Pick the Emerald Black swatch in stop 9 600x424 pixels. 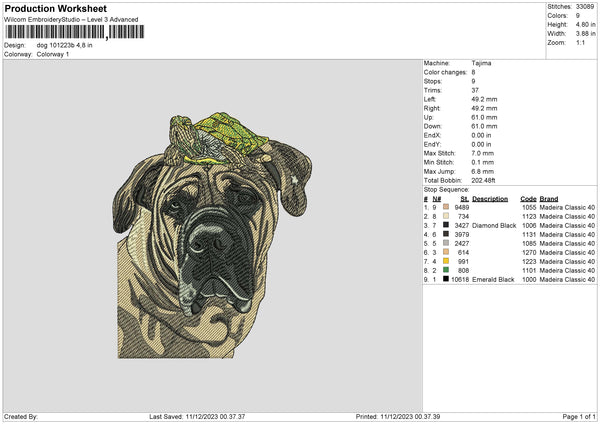pos(446,279)
